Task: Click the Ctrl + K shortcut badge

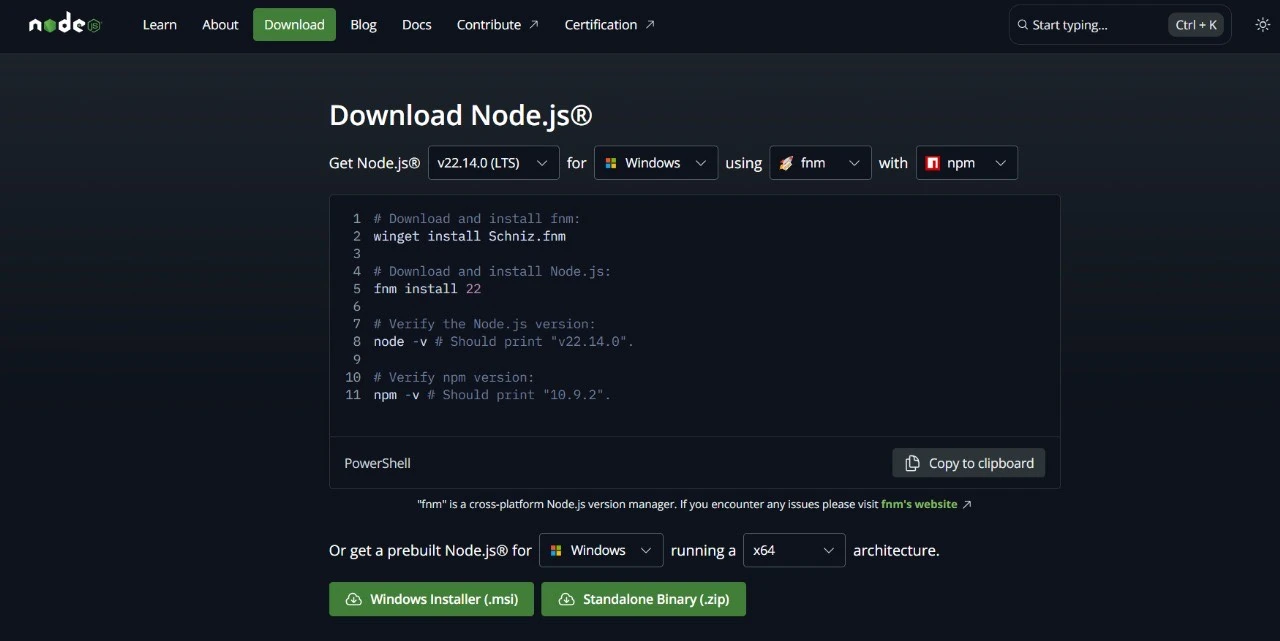Action: coord(1197,25)
